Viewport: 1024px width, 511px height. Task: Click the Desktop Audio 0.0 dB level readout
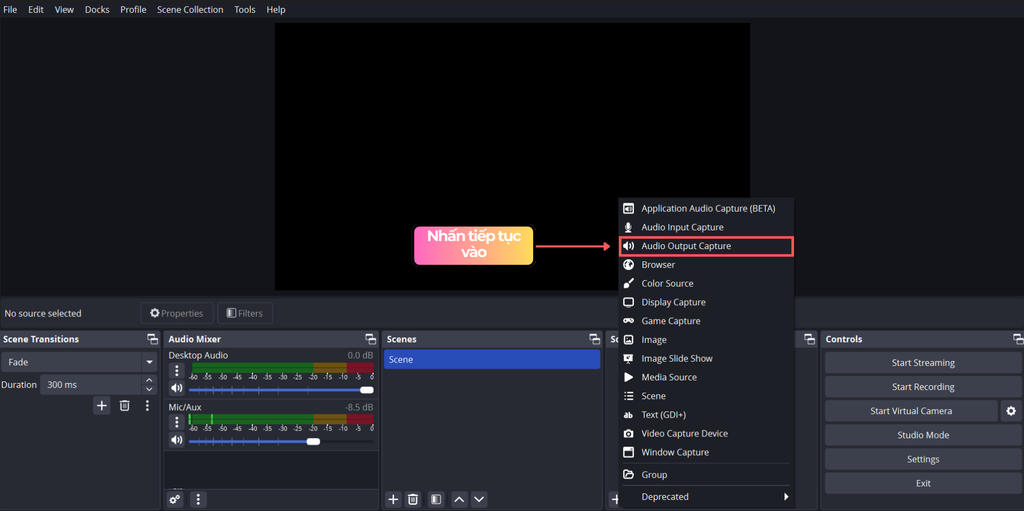click(x=360, y=355)
